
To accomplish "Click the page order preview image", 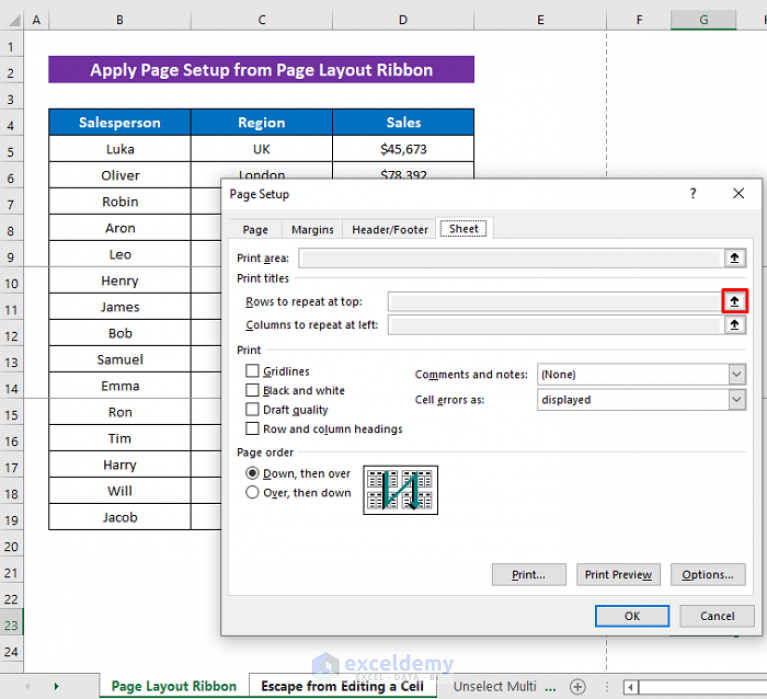I will 400,490.
